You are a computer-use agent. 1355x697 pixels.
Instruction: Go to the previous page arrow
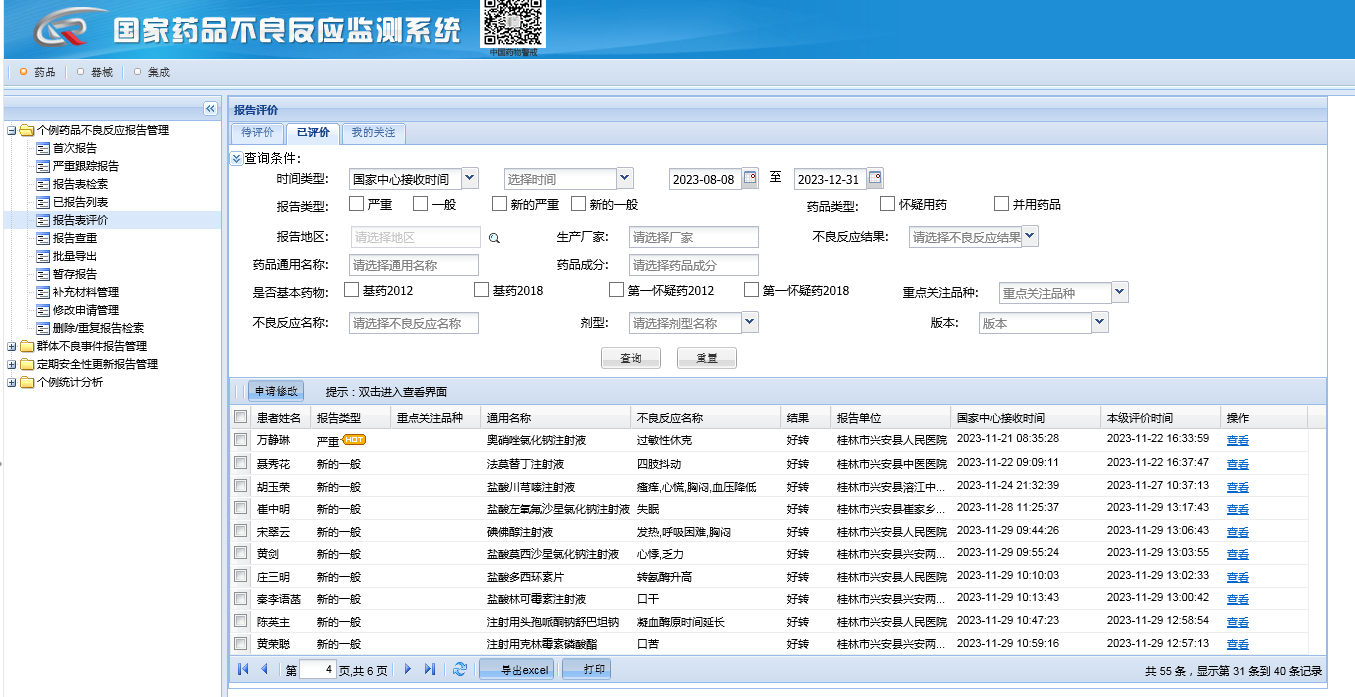pos(264,669)
